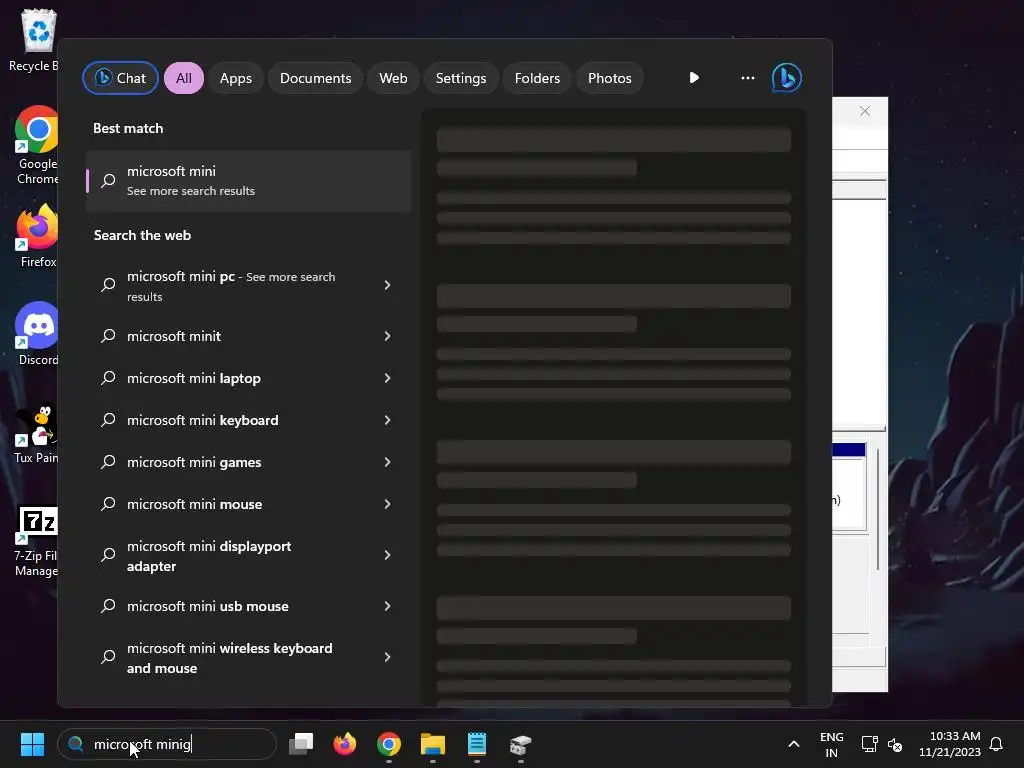Open the last pinned app icon on the taskbar
This screenshot has width=1024, height=768.
click(x=520, y=744)
